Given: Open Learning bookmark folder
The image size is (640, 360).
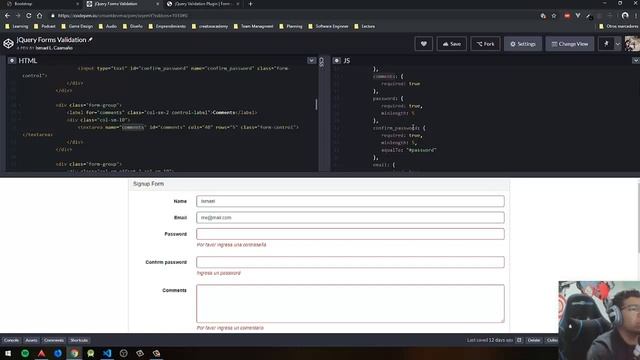Looking at the screenshot, I should [16, 26].
